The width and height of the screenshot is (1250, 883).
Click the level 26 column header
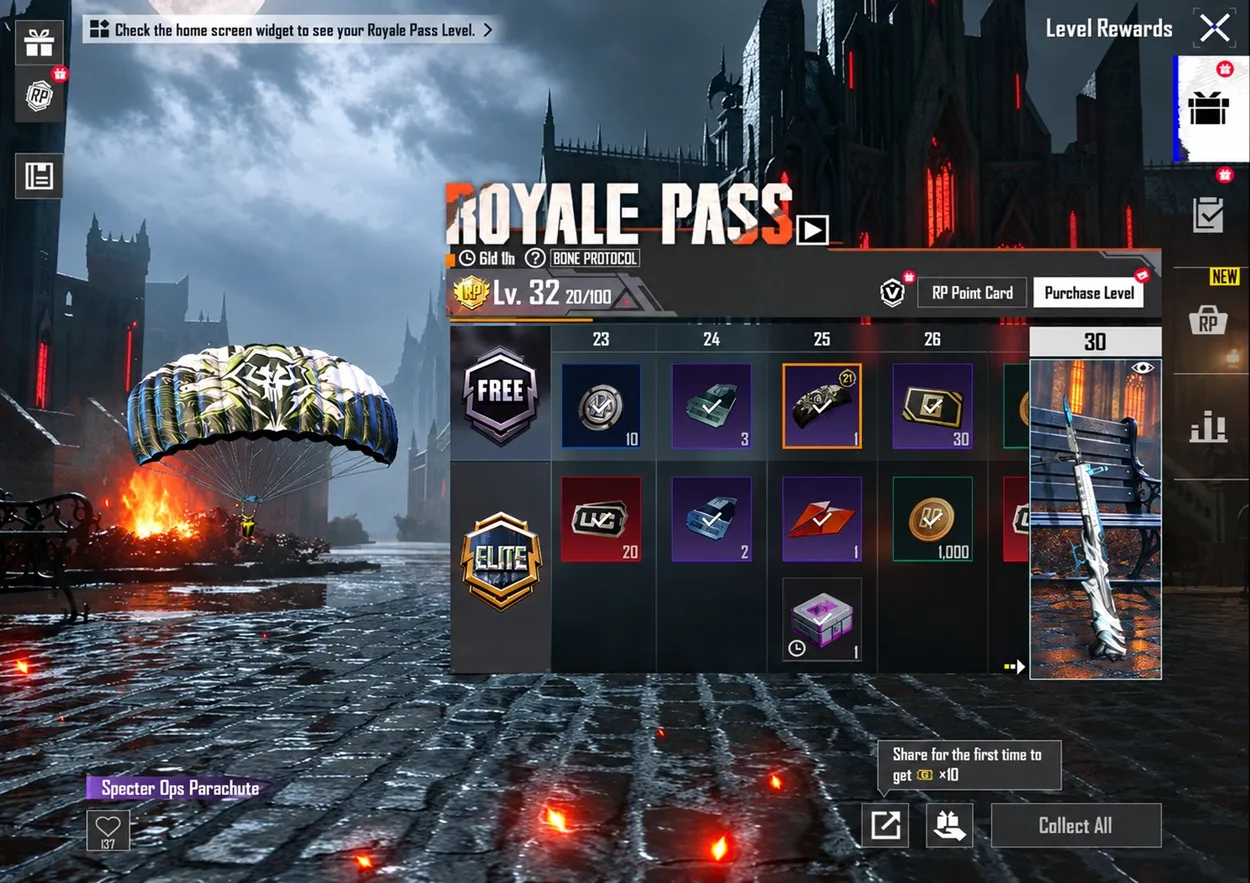(932, 339)
